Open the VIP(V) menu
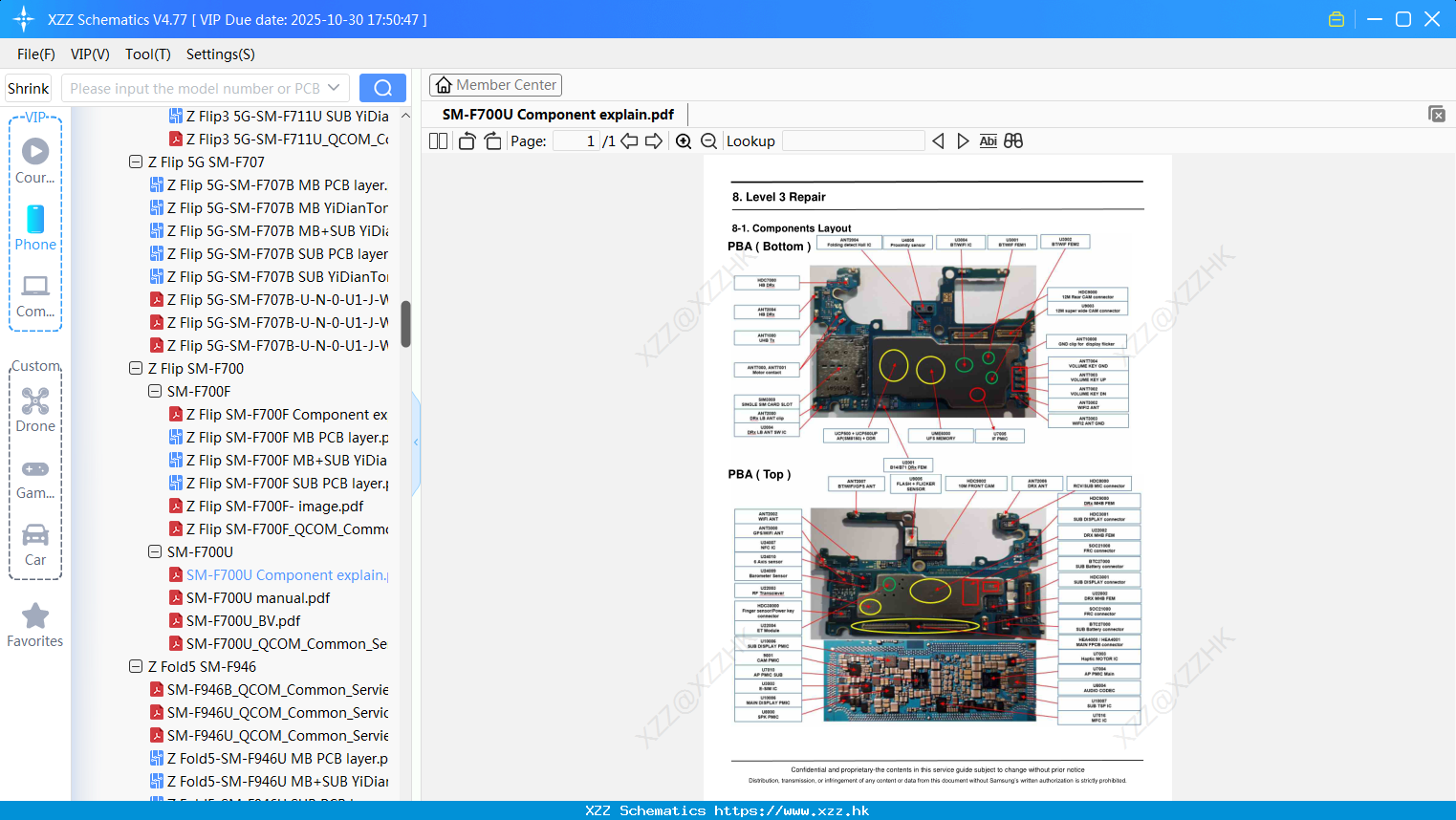 point(90,54)
